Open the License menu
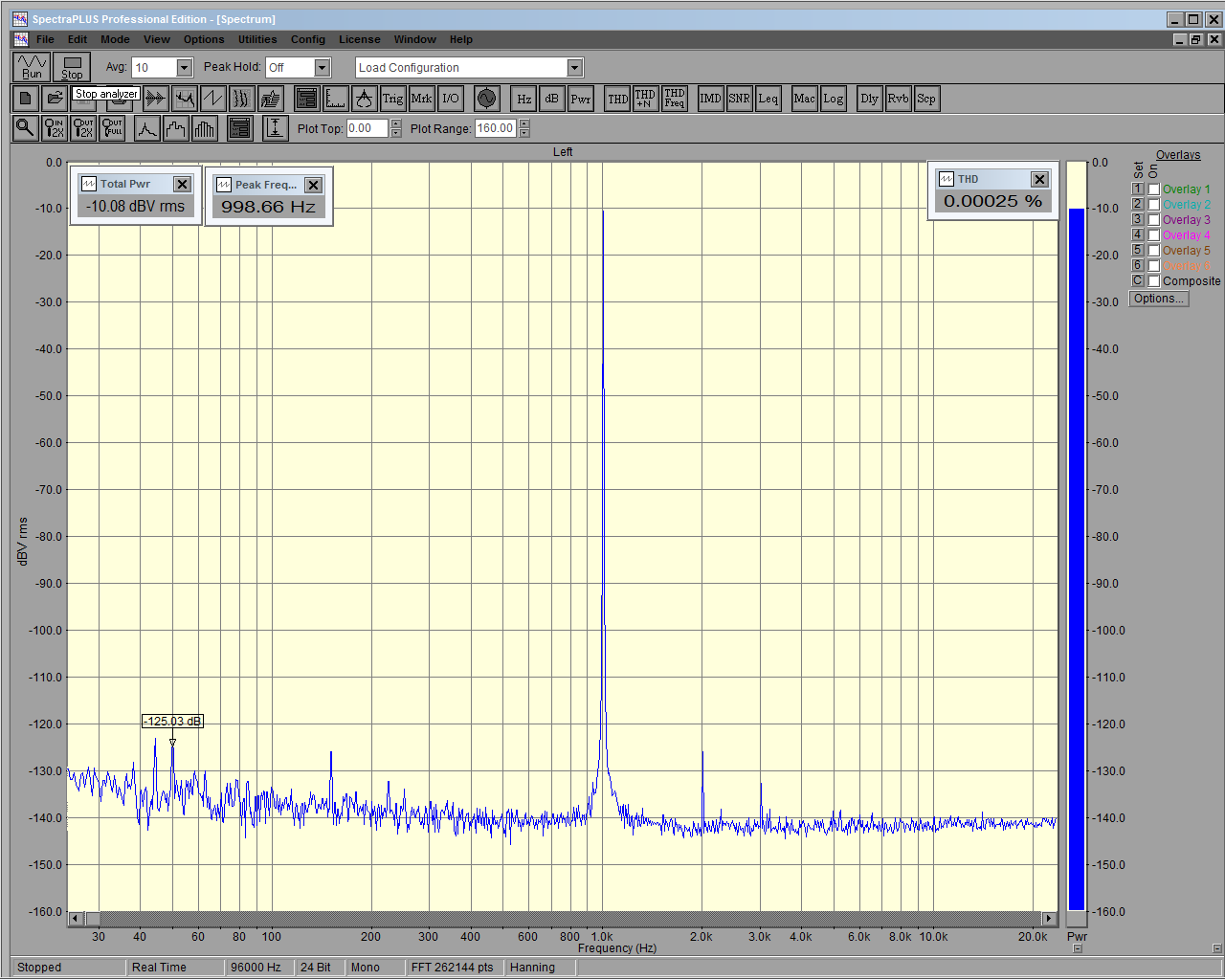 click(x=360, y=39)
